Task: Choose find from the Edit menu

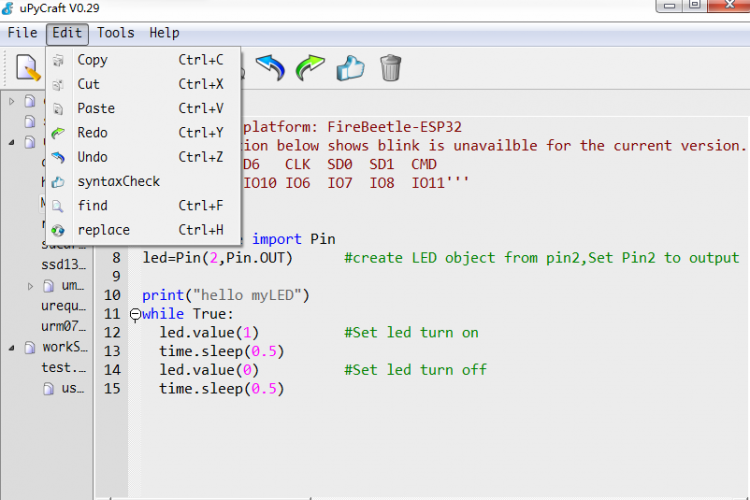Action: click(x=143, y=206)
